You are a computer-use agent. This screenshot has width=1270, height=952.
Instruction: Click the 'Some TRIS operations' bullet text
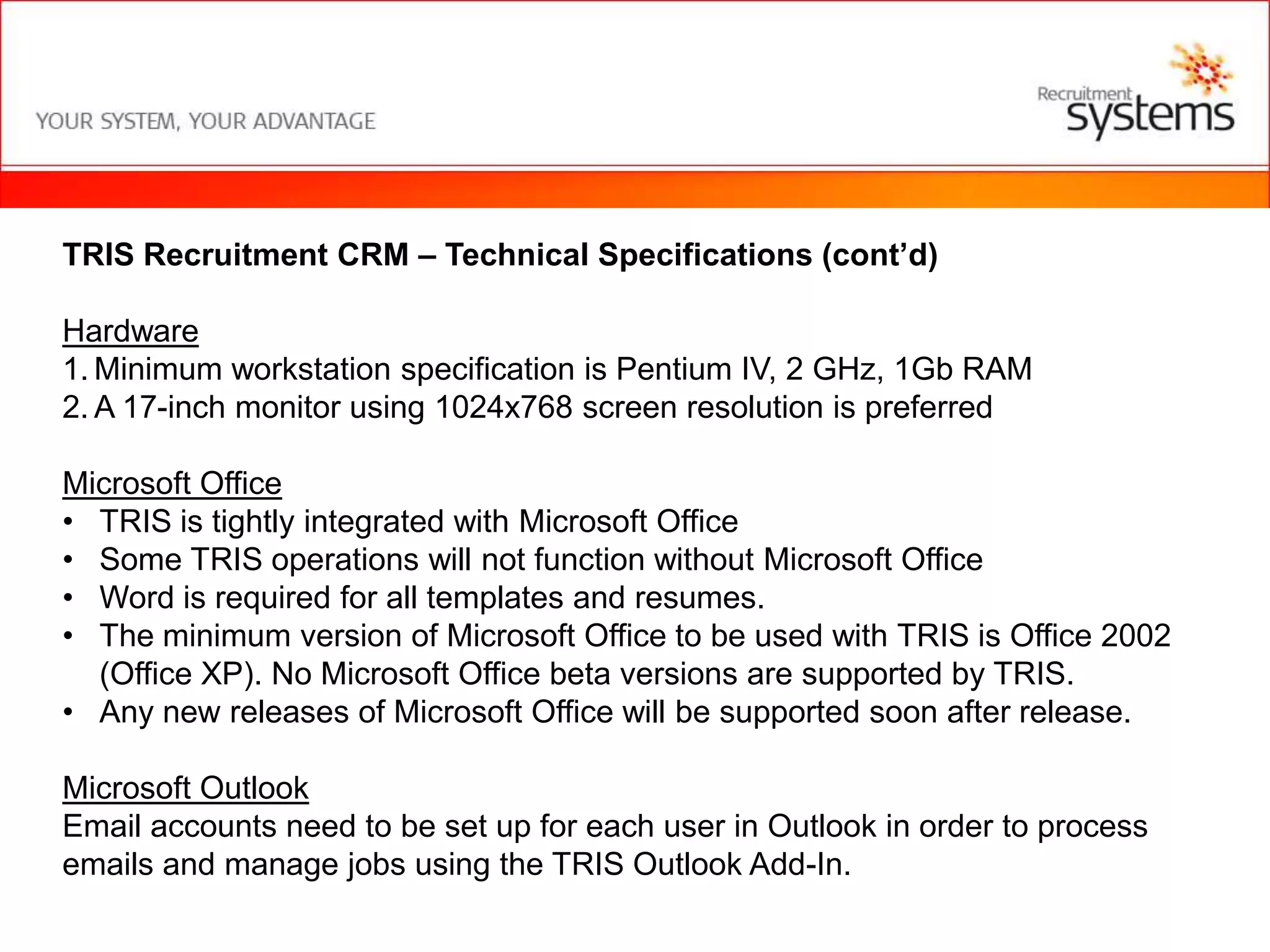541,560
